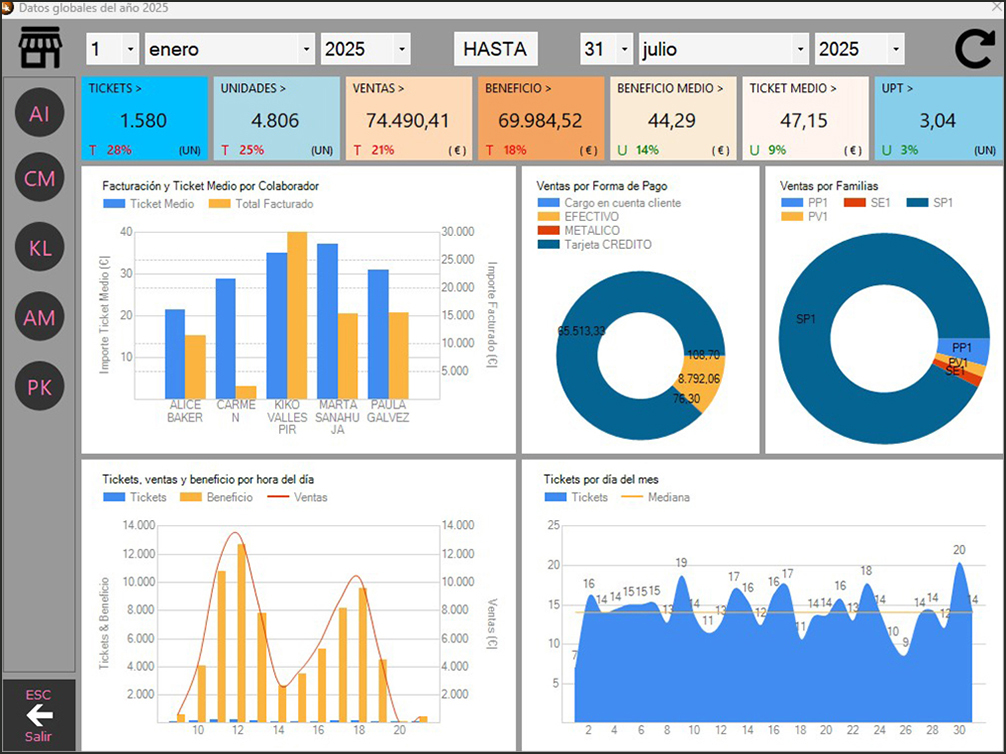The width and height of the screenshot is (1006, 754).
Task: Click the refresh arrow icon
Action: pyautogui.click(x=973, y=49)
